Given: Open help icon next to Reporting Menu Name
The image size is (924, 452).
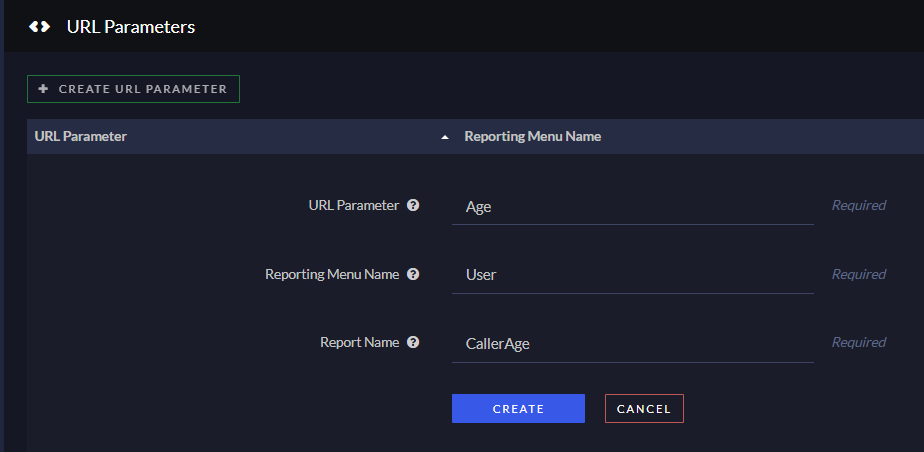Looking at the screenshot, I should tap(414, 274).
